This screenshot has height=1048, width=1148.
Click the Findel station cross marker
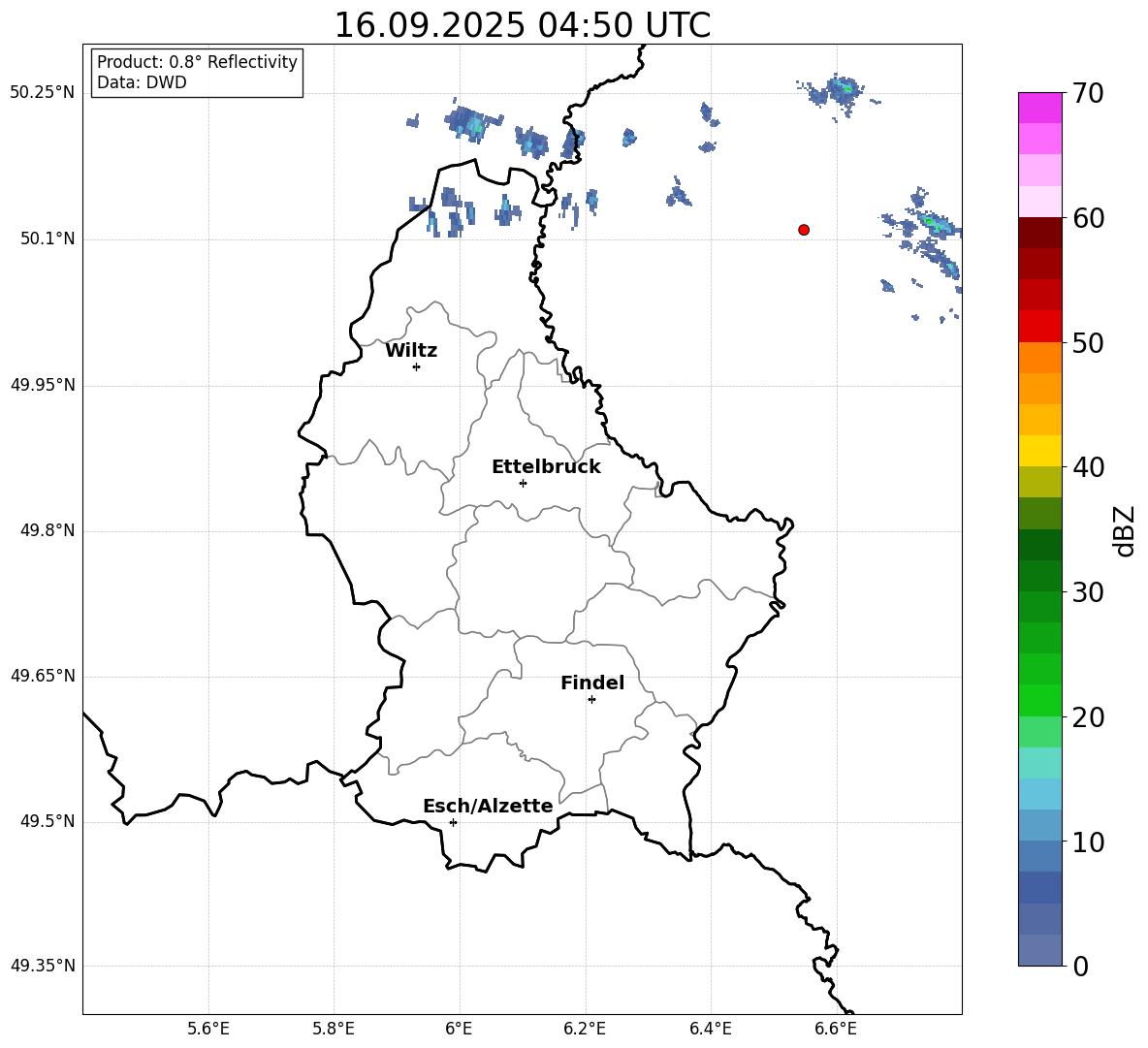591,700
